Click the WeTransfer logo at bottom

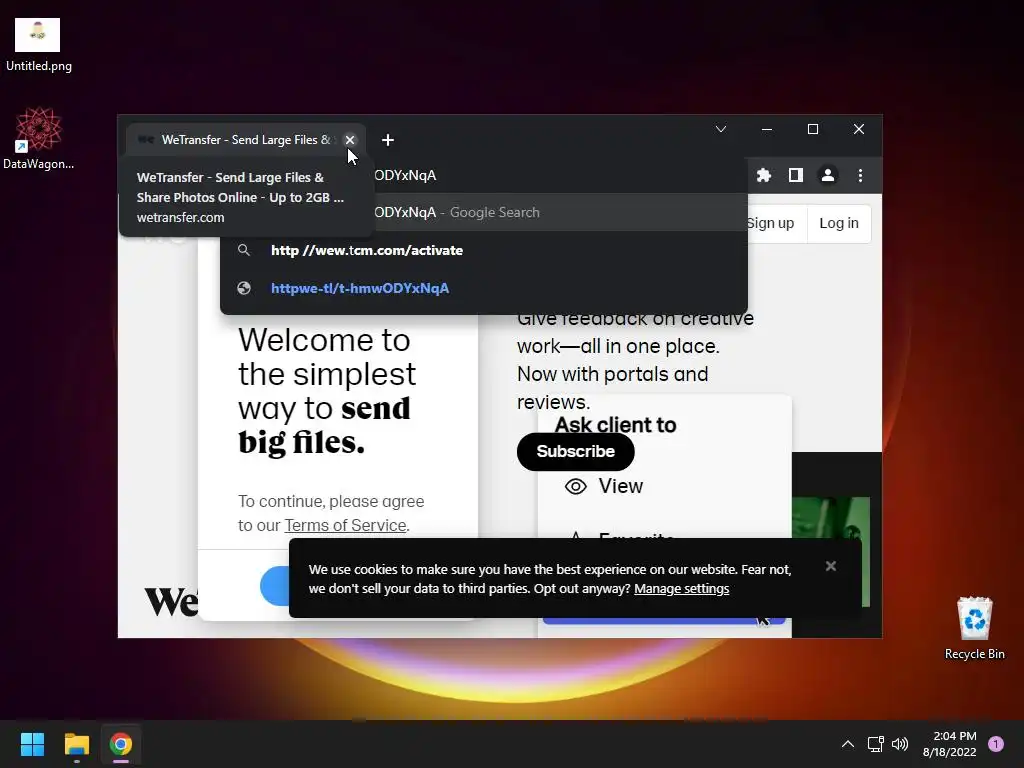[171, 601]
